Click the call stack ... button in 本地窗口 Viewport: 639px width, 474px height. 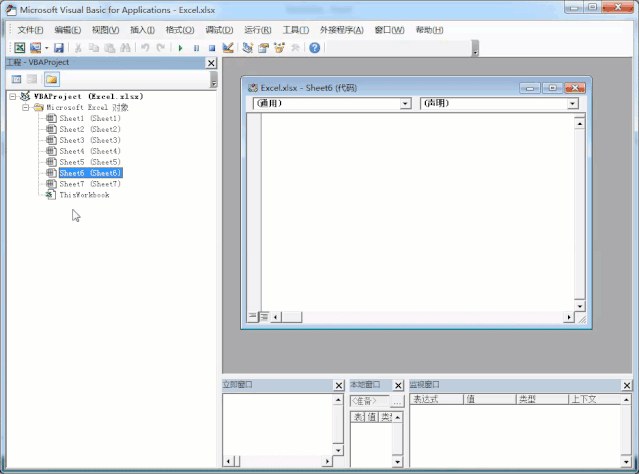[x=397, y=402]
